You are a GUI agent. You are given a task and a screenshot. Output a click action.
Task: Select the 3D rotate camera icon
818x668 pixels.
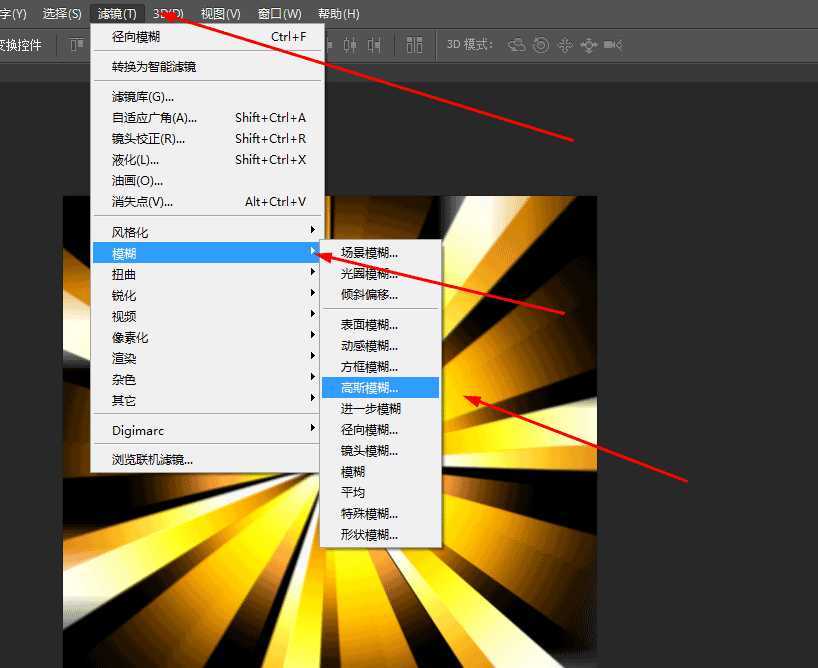tap(518, 44)
